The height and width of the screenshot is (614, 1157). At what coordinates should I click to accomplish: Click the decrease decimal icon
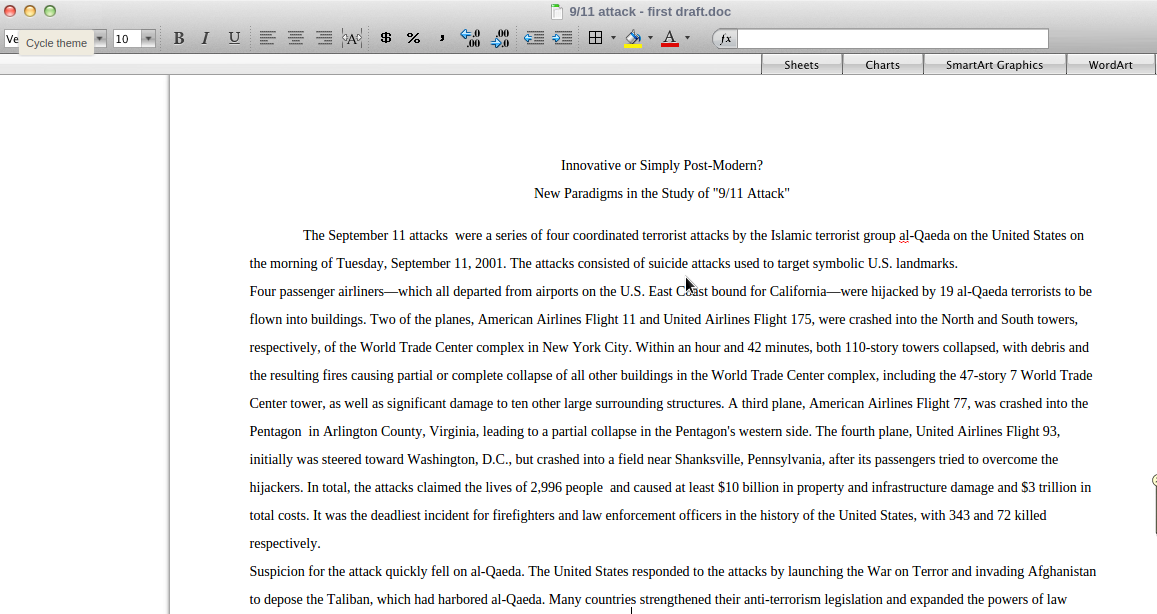point(500,38)
